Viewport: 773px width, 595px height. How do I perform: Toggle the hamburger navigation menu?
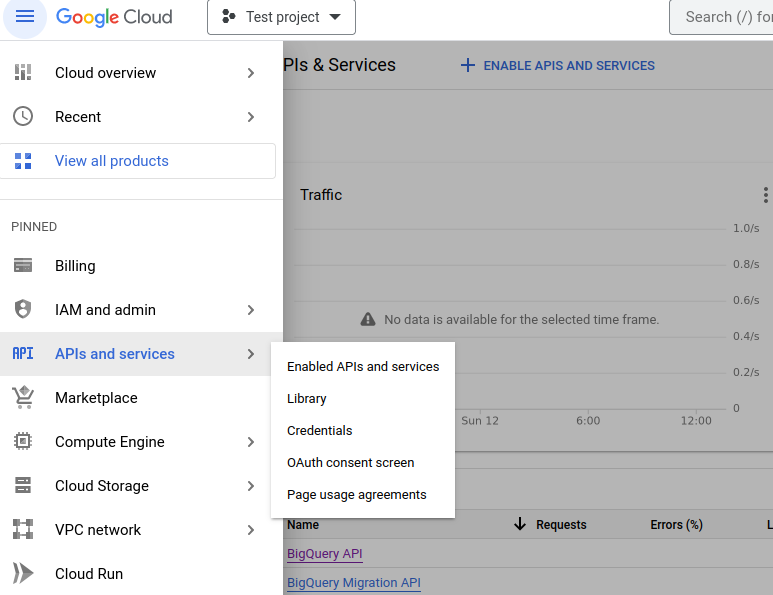click(x=25, y=17)
